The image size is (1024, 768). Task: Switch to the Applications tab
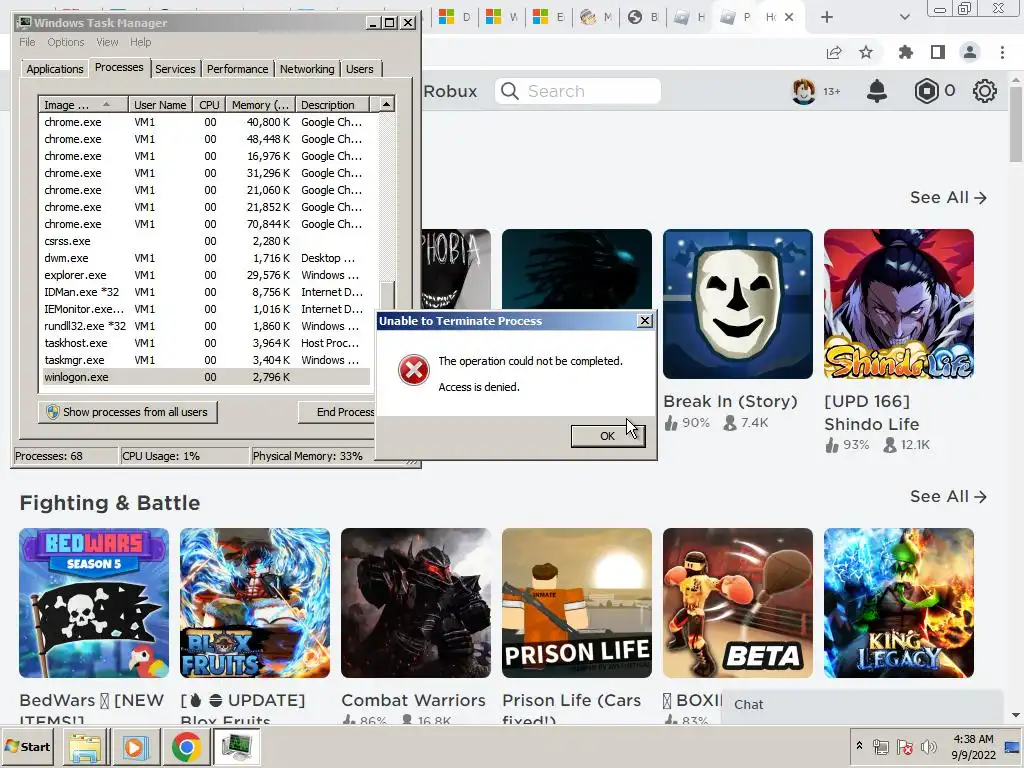55,69
